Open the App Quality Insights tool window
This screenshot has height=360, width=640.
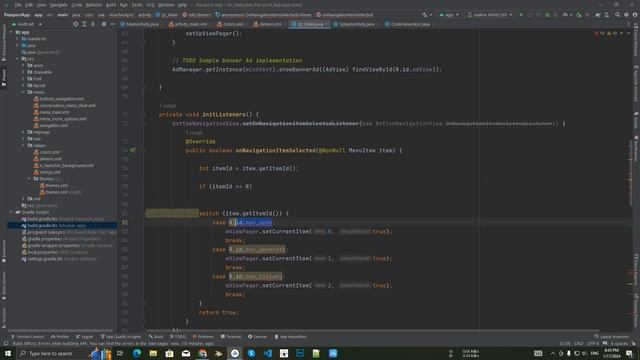click(x=121, y=337)
